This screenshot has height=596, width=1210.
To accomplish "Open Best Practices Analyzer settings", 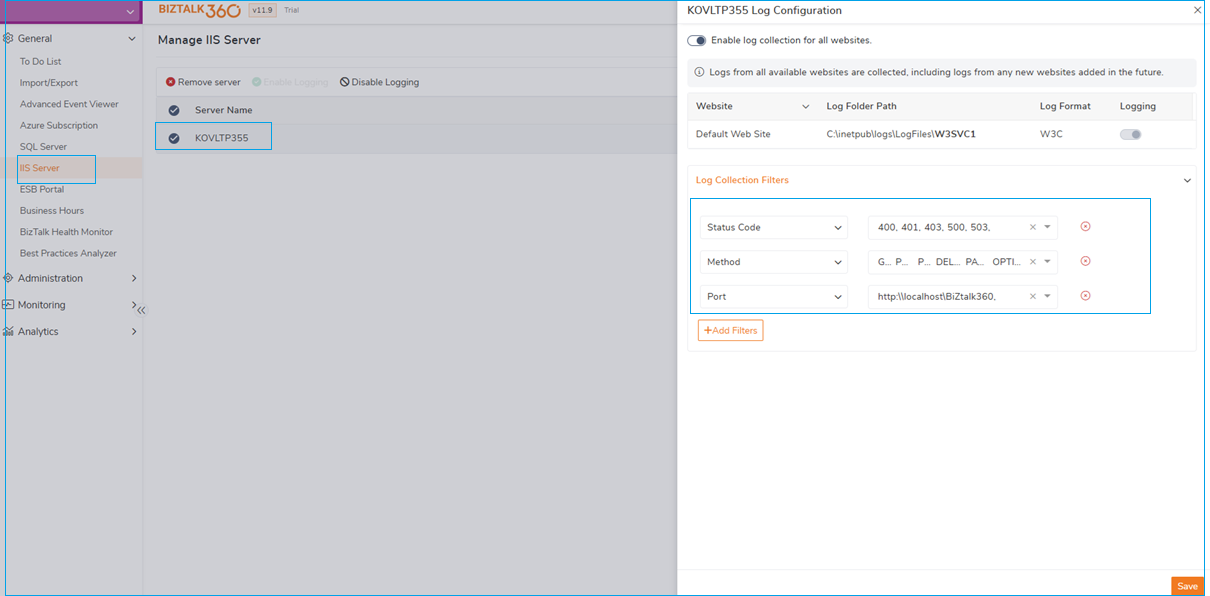I will tap(68, 253).
